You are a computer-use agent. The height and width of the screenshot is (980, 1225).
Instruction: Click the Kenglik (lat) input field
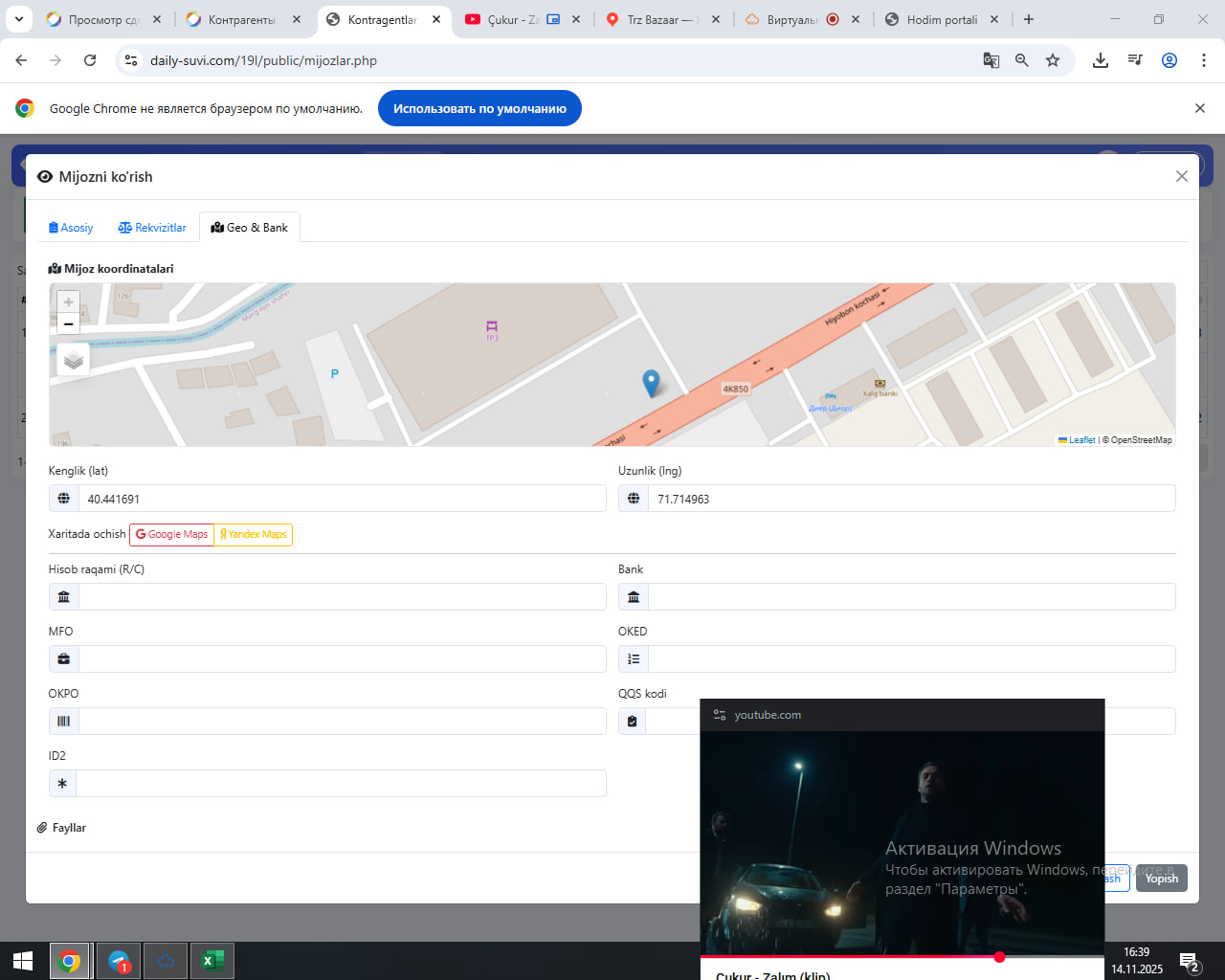[341, 499]
